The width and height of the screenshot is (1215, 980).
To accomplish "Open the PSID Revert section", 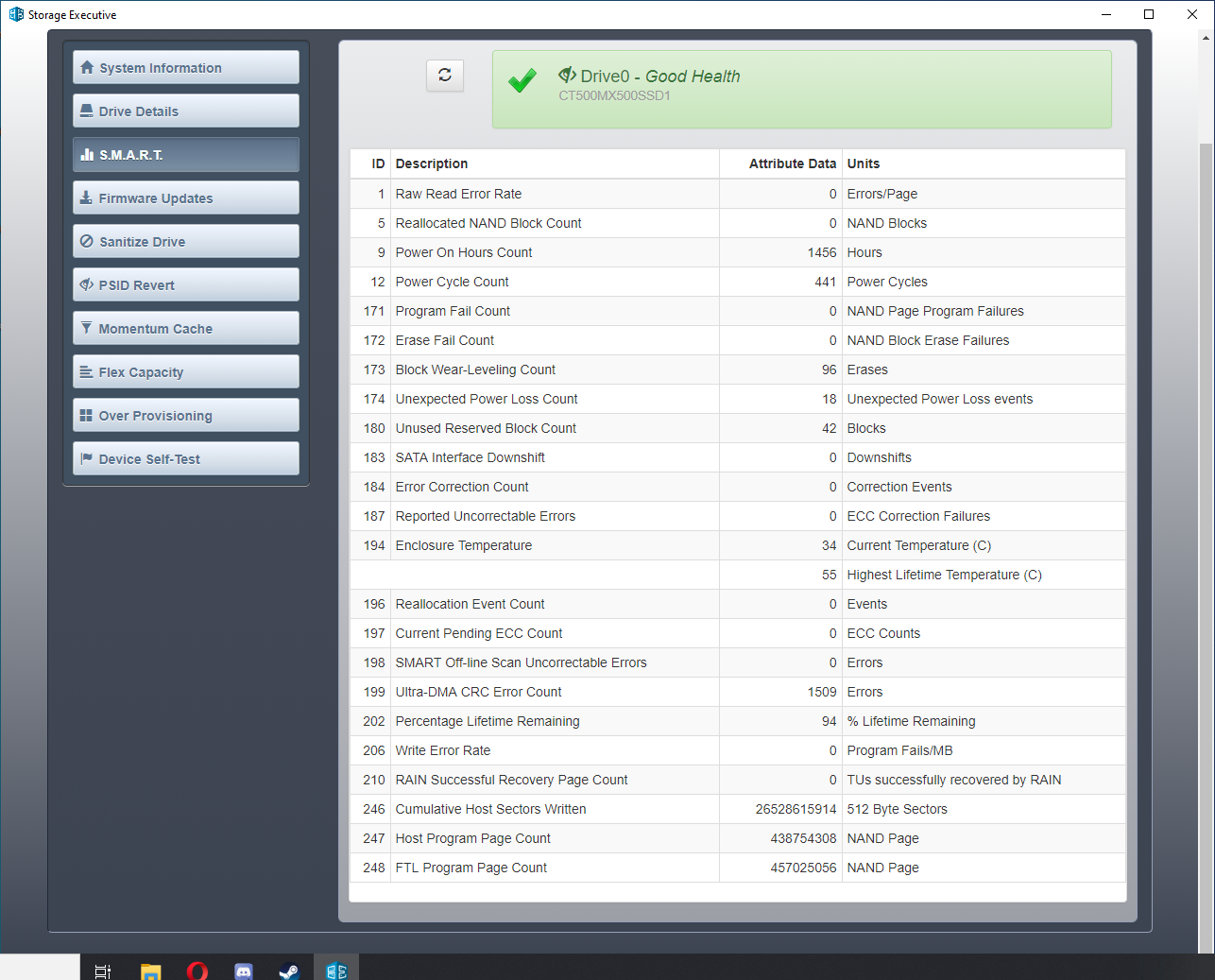I will pyautogui.click(x=186, y=284).
